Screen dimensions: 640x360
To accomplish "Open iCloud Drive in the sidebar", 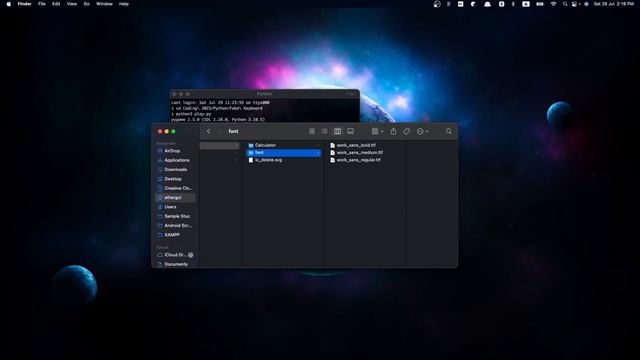I will [x=172, y=255].
